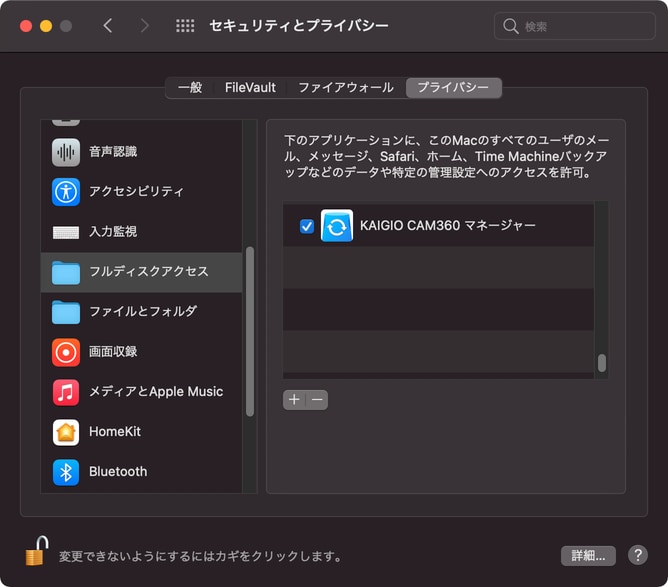Click the Speech Recognition waveform icon

click(x=66, y=152)
